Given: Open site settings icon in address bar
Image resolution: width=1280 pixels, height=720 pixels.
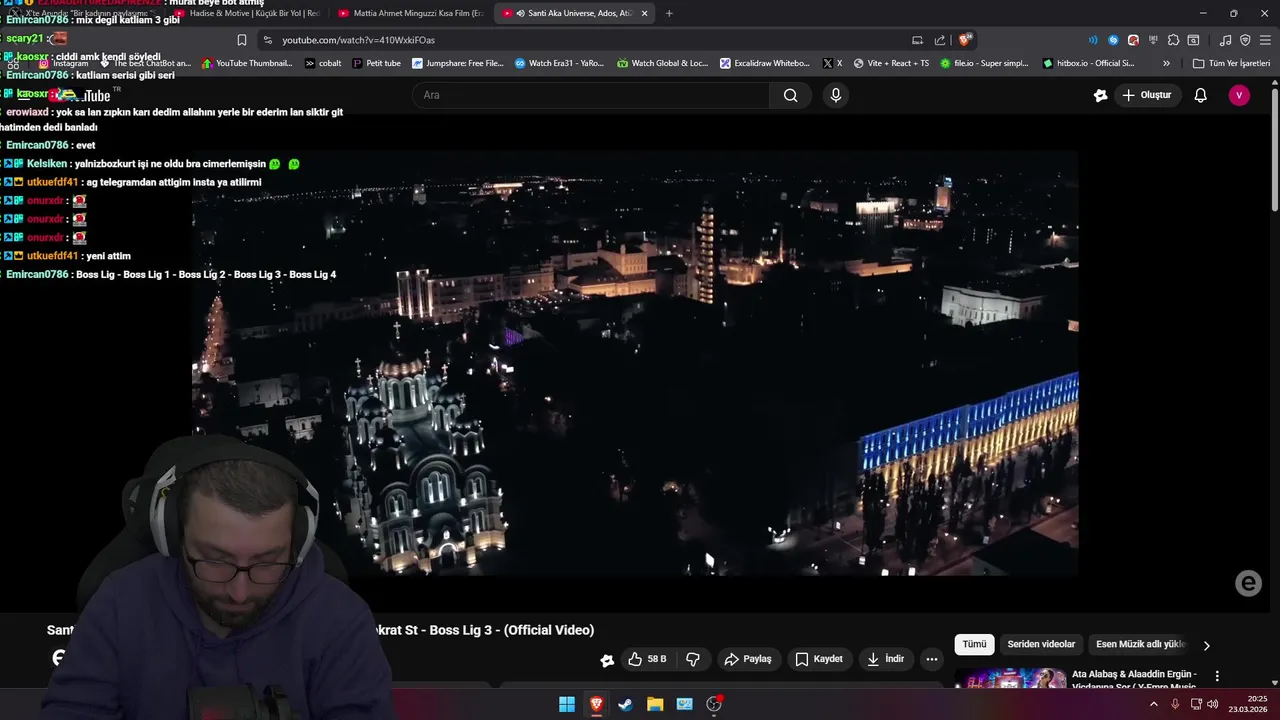Looking at the screenshot, I should tap(267, 40).
